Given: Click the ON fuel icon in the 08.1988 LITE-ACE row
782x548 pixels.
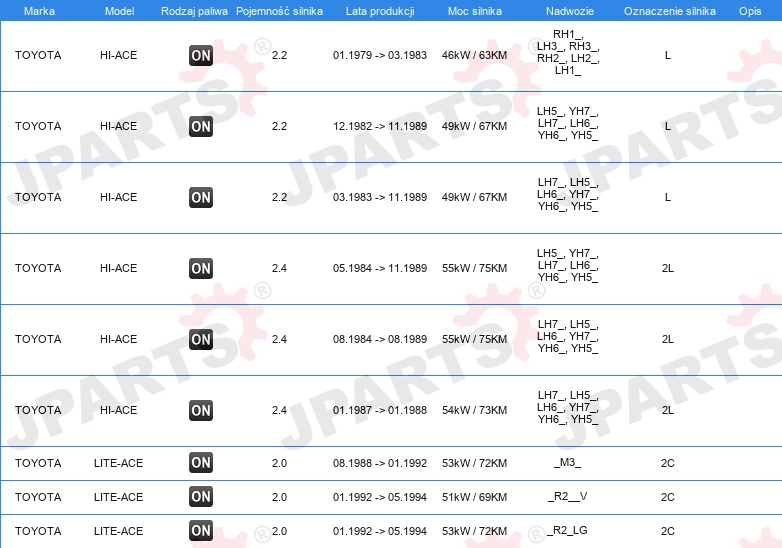Looking at the screenshot, I should tap(201, 463).
